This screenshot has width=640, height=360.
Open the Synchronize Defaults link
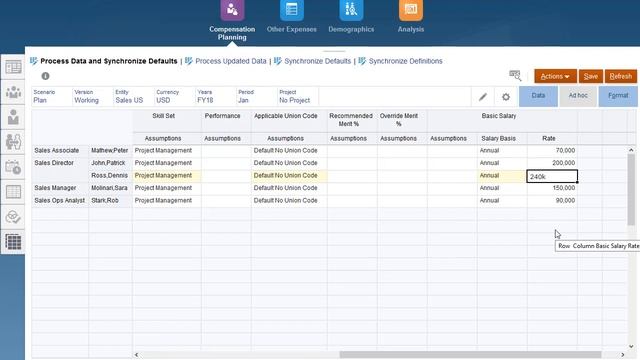pyautogui.click(x=318, y=61)
